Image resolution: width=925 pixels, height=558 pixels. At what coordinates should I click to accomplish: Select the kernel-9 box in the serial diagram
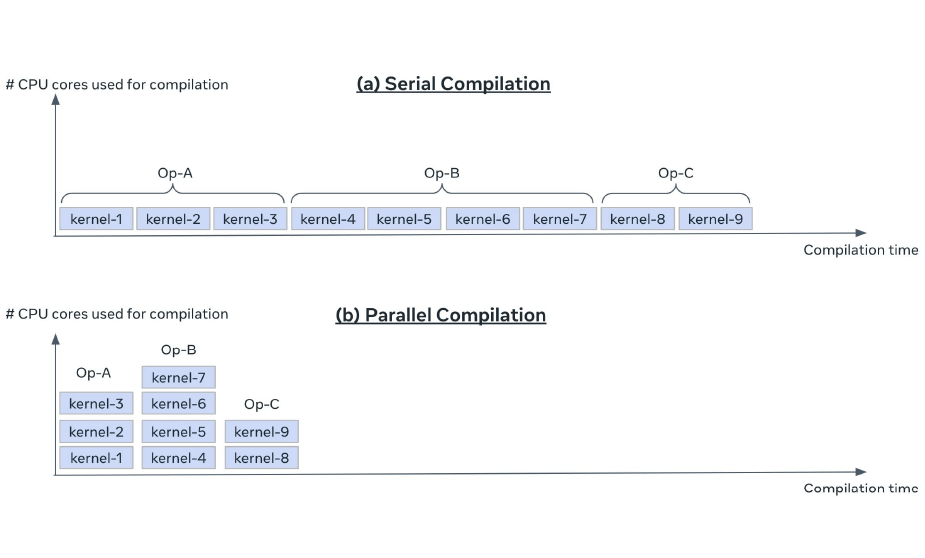715,219
